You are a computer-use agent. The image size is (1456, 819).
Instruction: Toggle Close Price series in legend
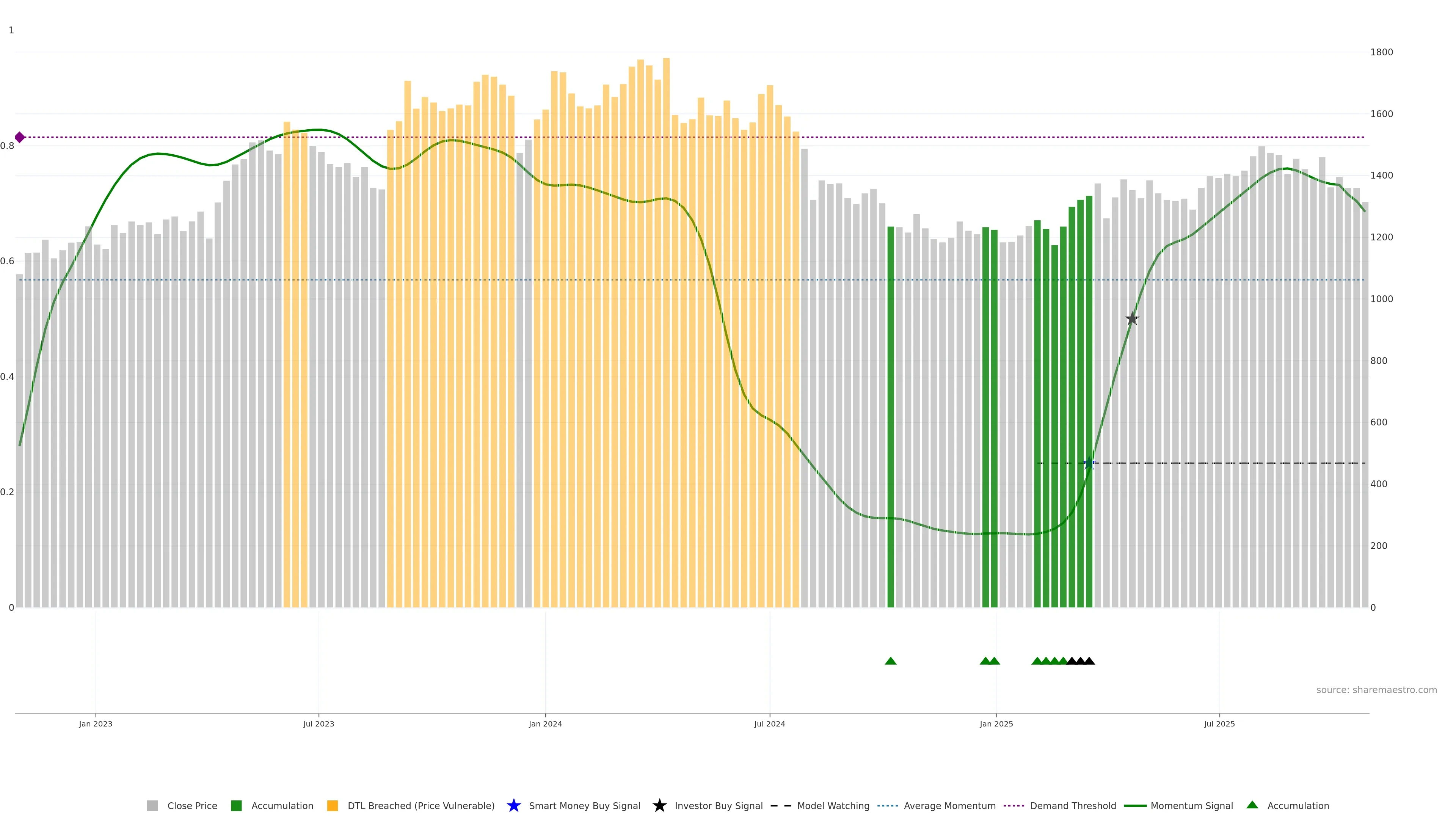191,806
